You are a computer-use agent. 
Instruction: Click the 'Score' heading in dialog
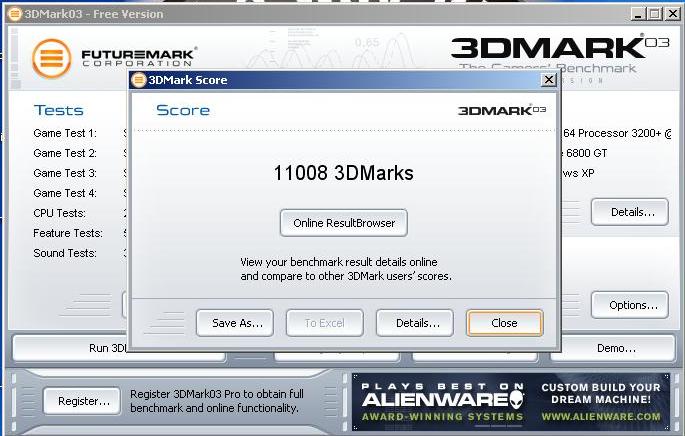pos(183,110)
